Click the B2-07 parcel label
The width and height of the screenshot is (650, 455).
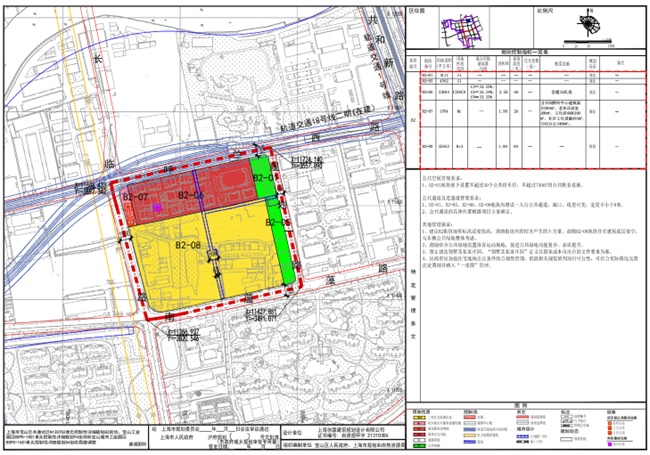click(135, 197)
